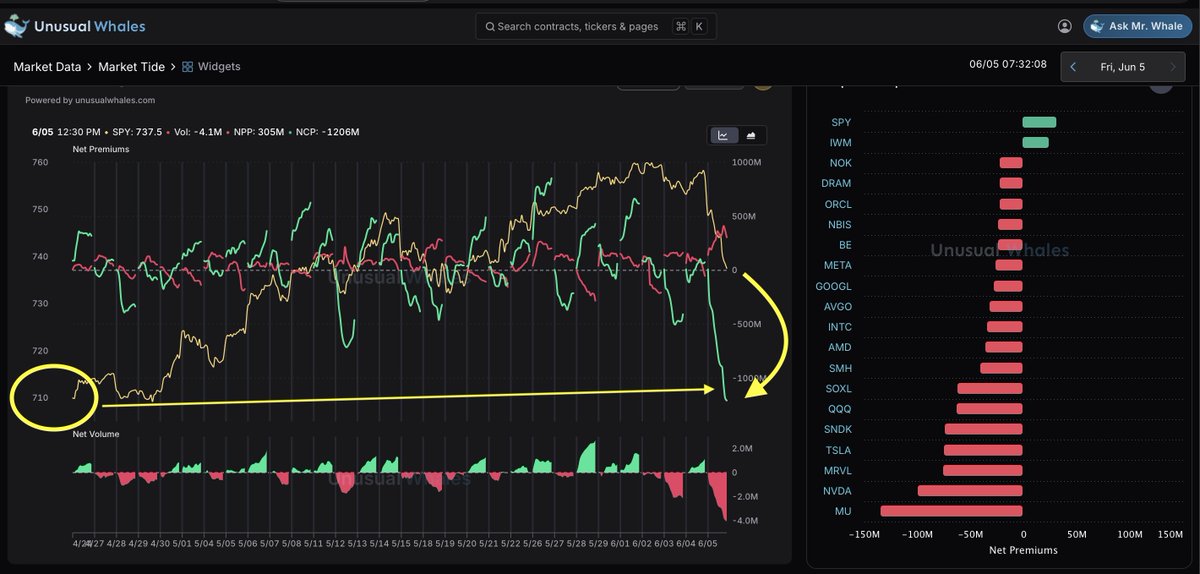Click the SOXL ticker label
The width and height of the screenshot is (1200, 574).
coord(838,388)
